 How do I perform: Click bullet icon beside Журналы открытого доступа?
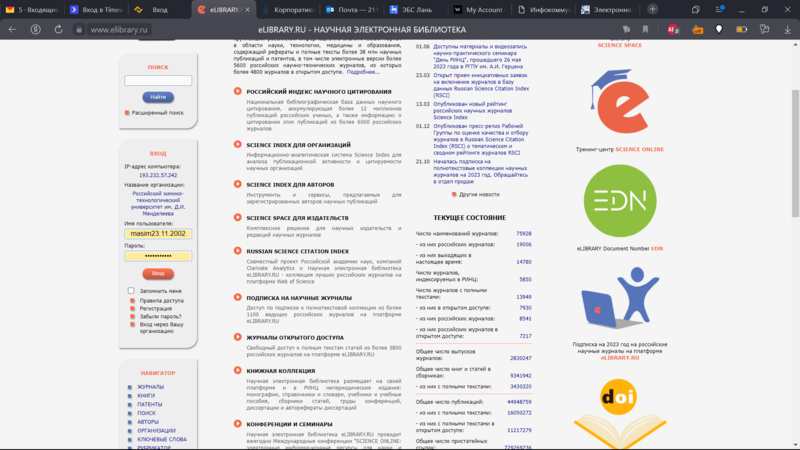[238, 337]
